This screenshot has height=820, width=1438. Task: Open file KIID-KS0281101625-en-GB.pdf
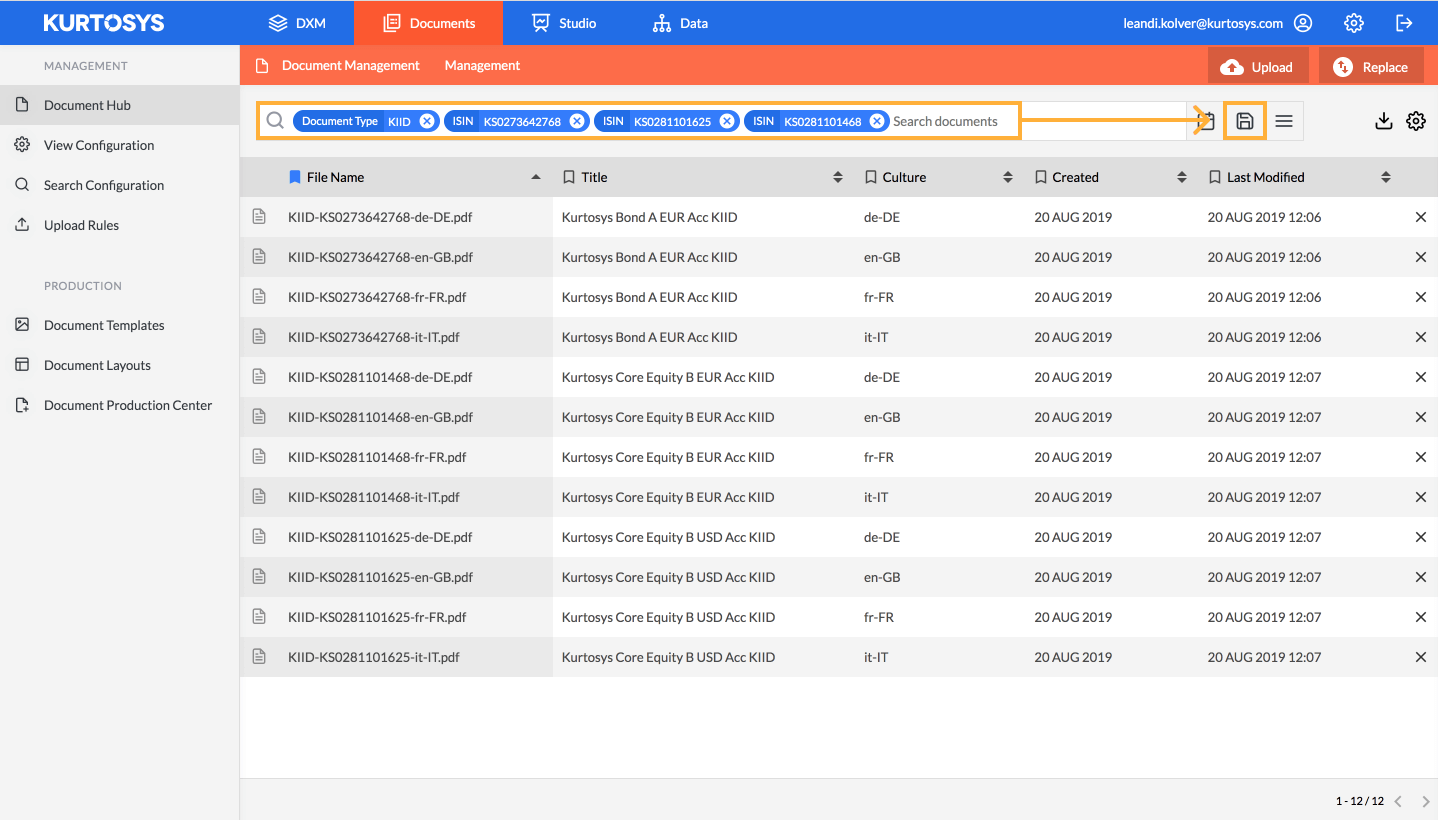tap(380, 577)
